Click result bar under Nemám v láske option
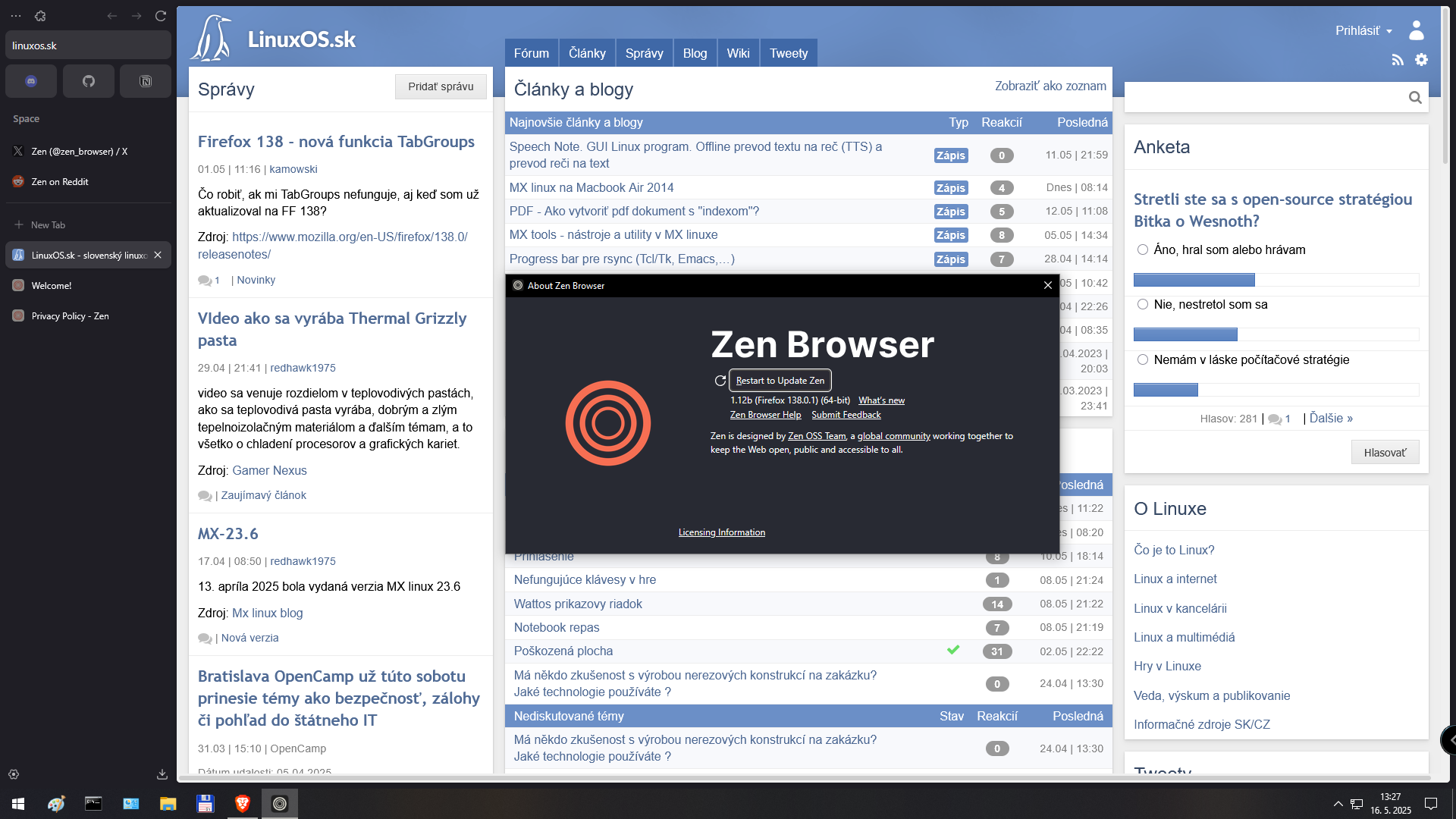Image resolution: width=1456 pixels, height=819 pixels. pyautogui.click(x=1276, y=390)
